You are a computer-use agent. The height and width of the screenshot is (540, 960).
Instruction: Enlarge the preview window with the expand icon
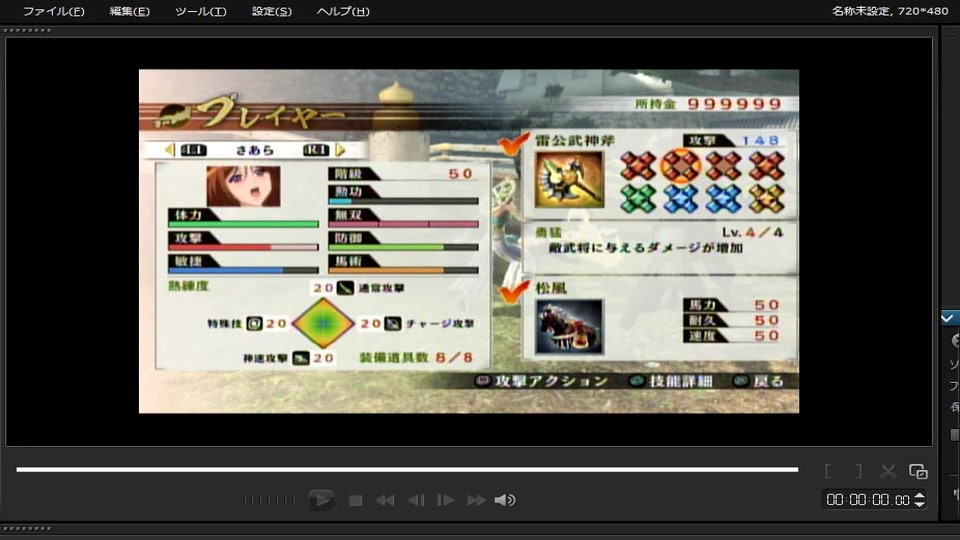pyautogui.click(x=918, y=471)
